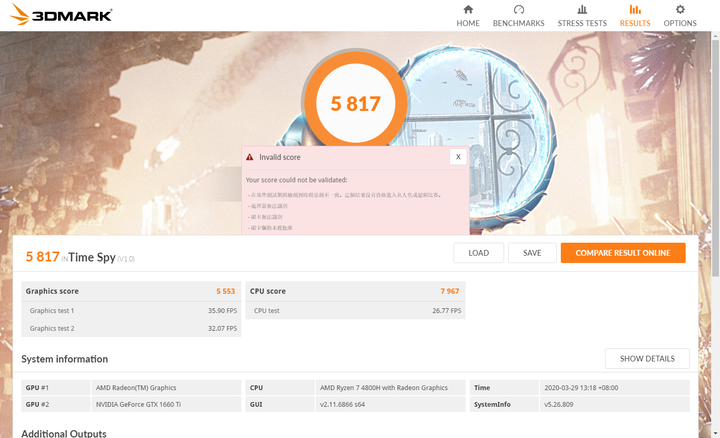
Task: Click the scrollbar down arrow
Action: (715, 433)
